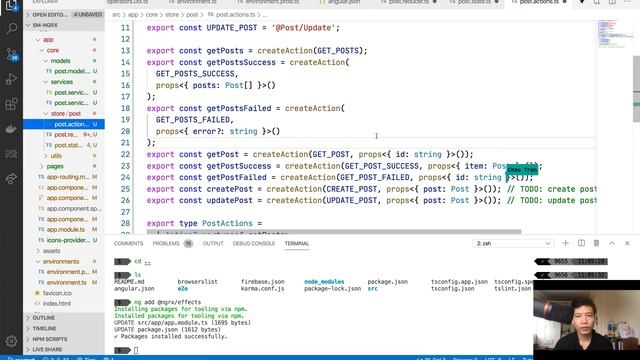This screenshot has height=360, width=640.
Task: Click 'PostActions' type name on line 28
Action: (227, 223)
